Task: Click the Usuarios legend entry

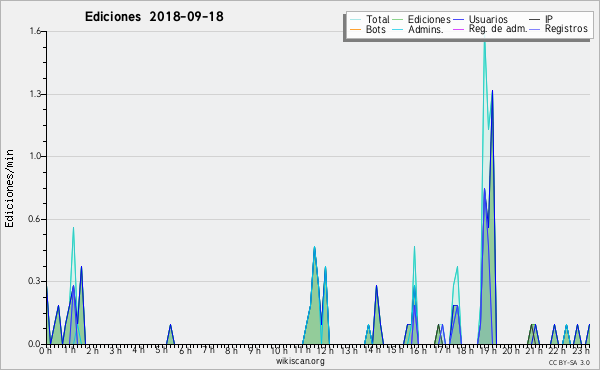Action: (481, 20)
